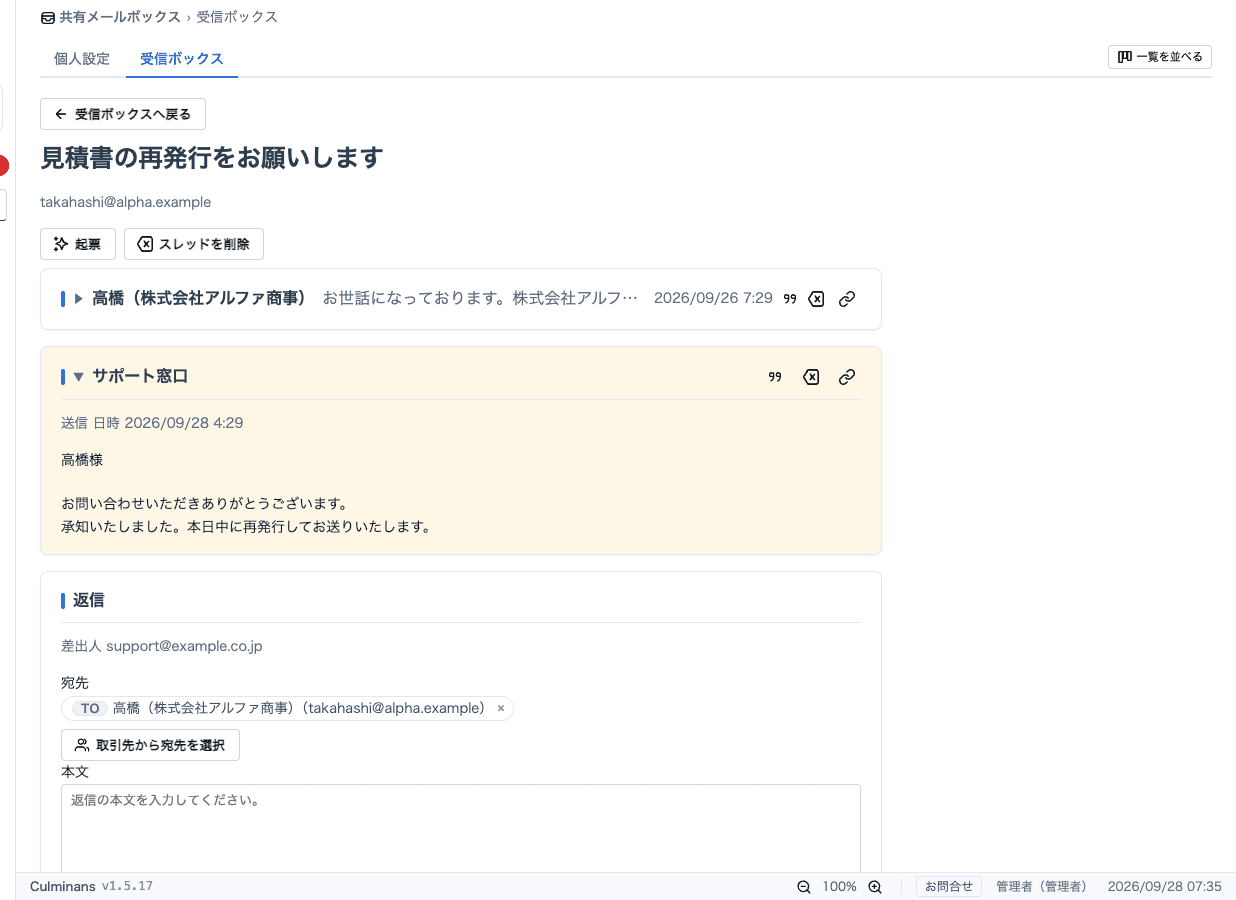Click the takahashi@alpha.example sender address

tap(126, 202)
